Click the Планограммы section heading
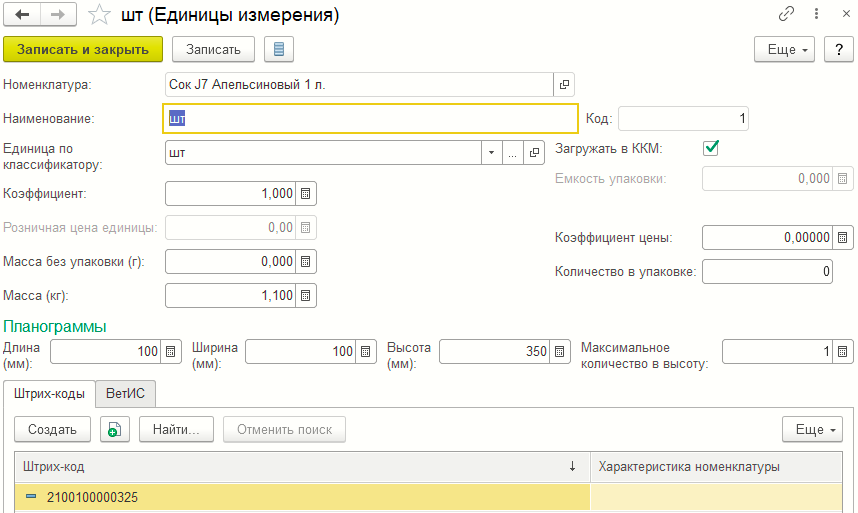This screenshot has height=513, width=858. tap(55, 327)
